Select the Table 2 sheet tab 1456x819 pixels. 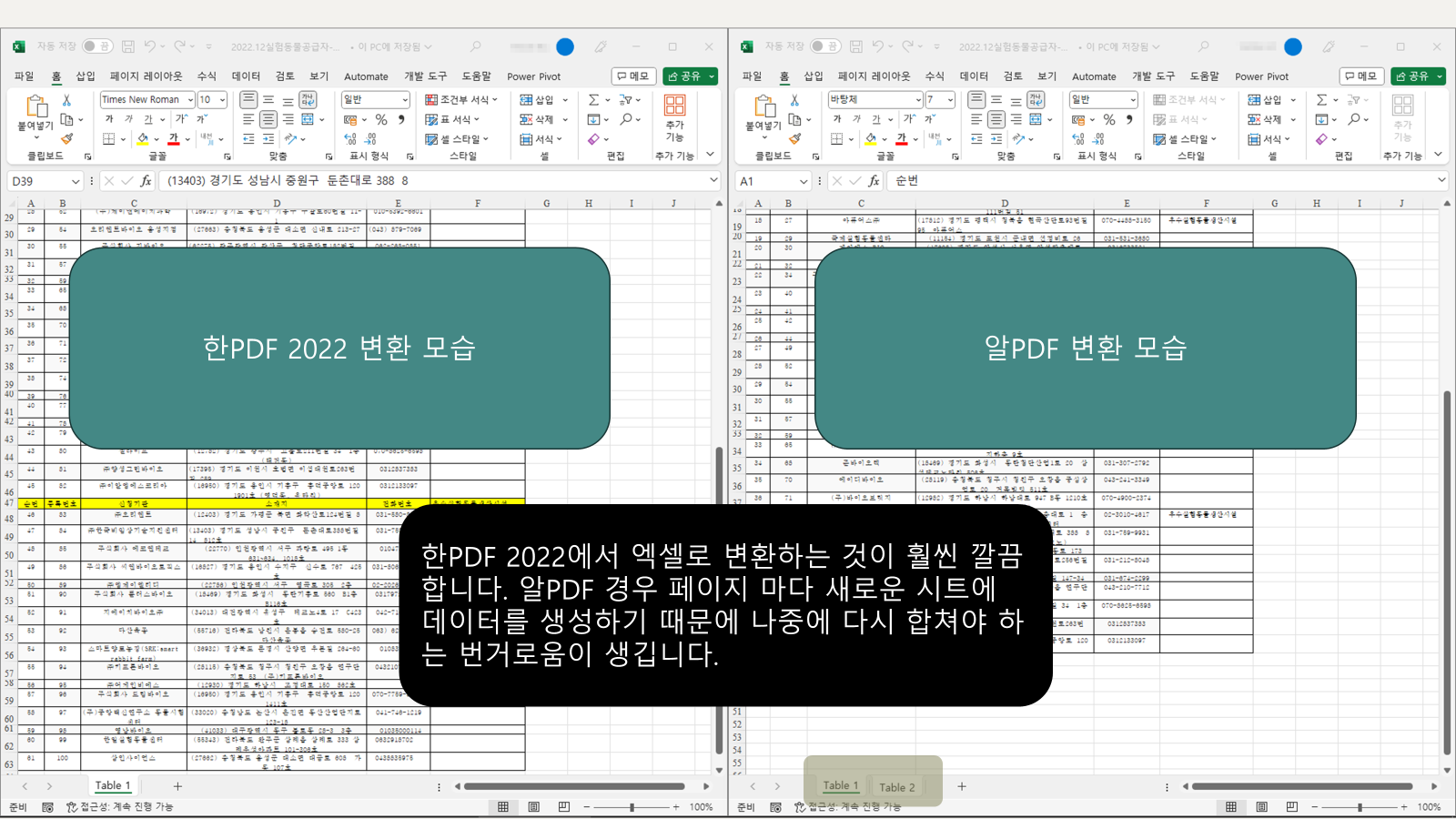pos(899,786)
